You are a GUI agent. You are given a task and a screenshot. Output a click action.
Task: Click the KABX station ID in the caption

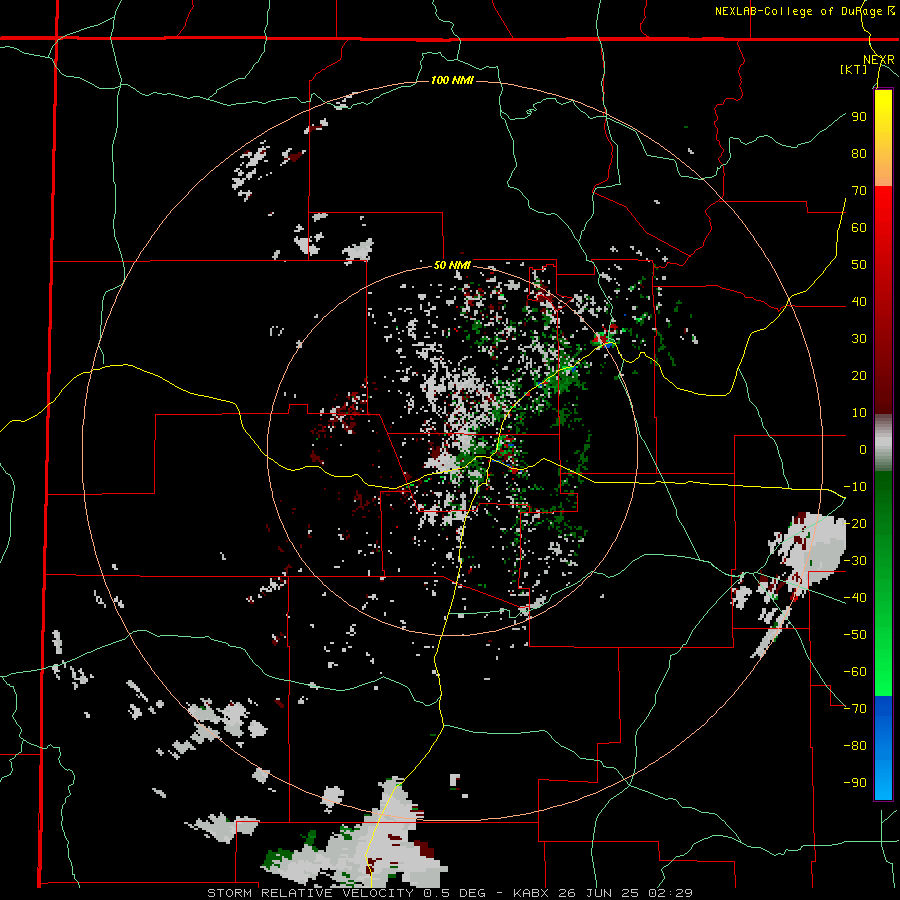tap(532, 893)
